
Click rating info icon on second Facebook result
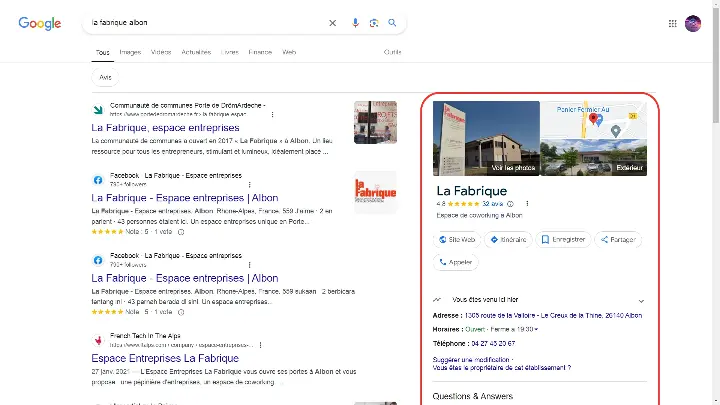tap(181, 312)
